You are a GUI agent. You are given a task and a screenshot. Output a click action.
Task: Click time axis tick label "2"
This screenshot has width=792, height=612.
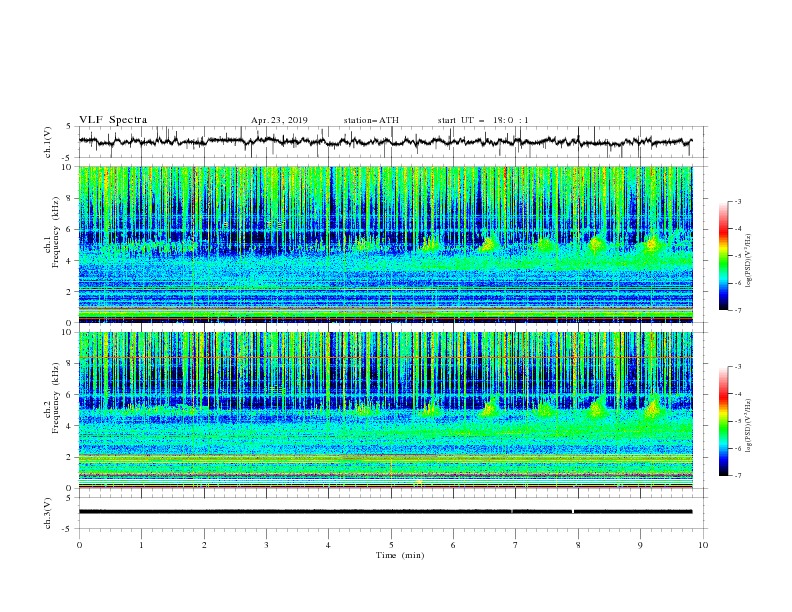204,545
